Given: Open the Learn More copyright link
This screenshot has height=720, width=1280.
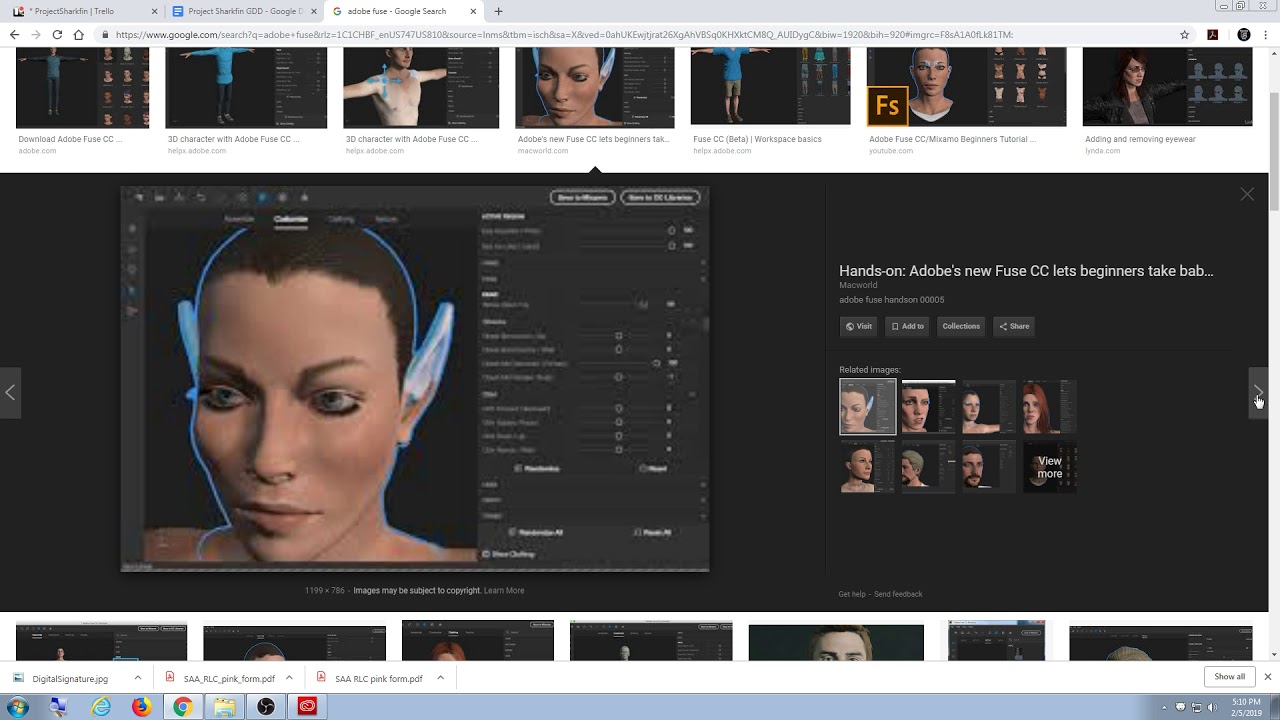Looking at the screenshot, I should (504, 591).
